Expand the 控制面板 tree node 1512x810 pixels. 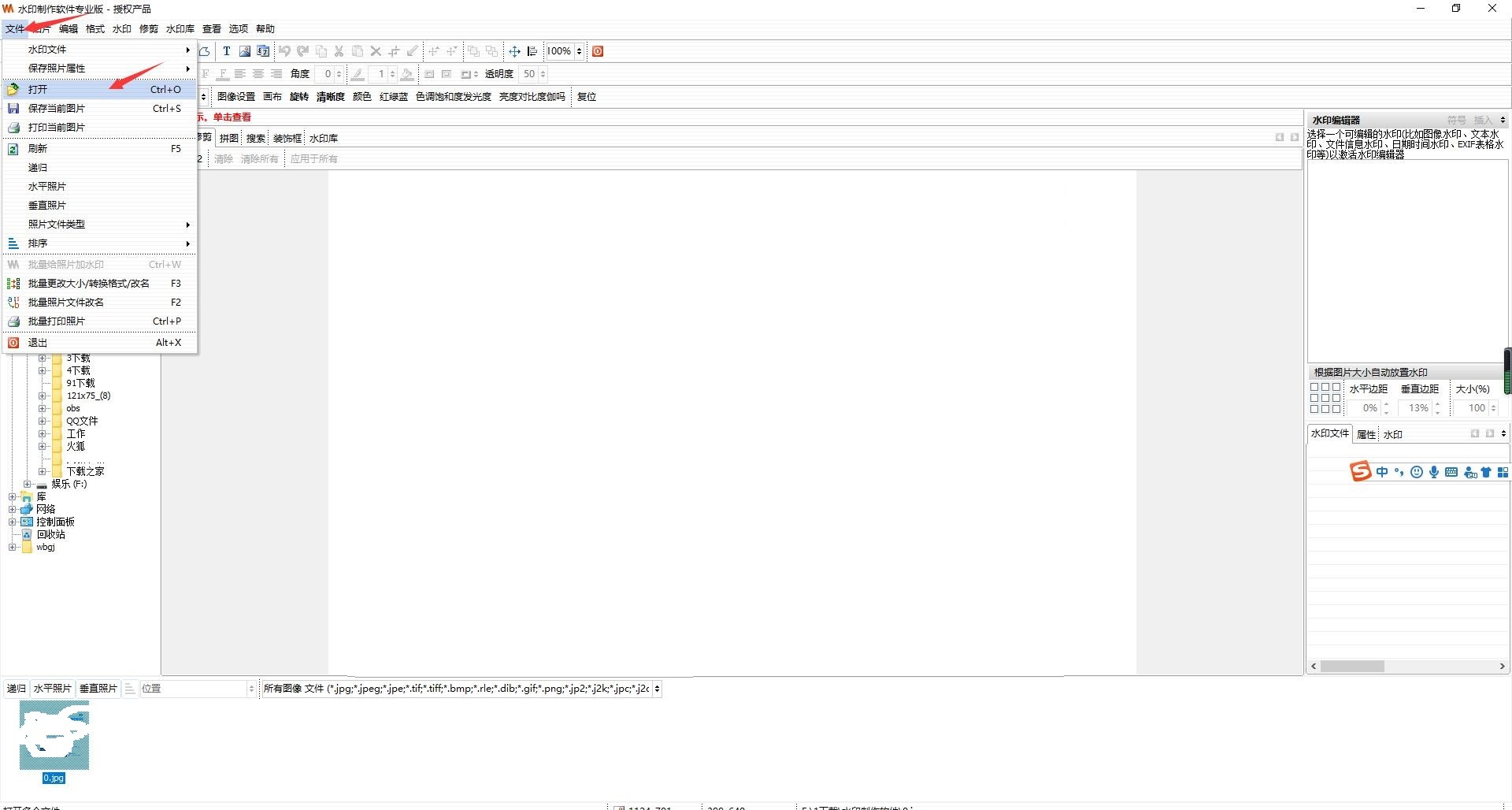click(13, 522)
